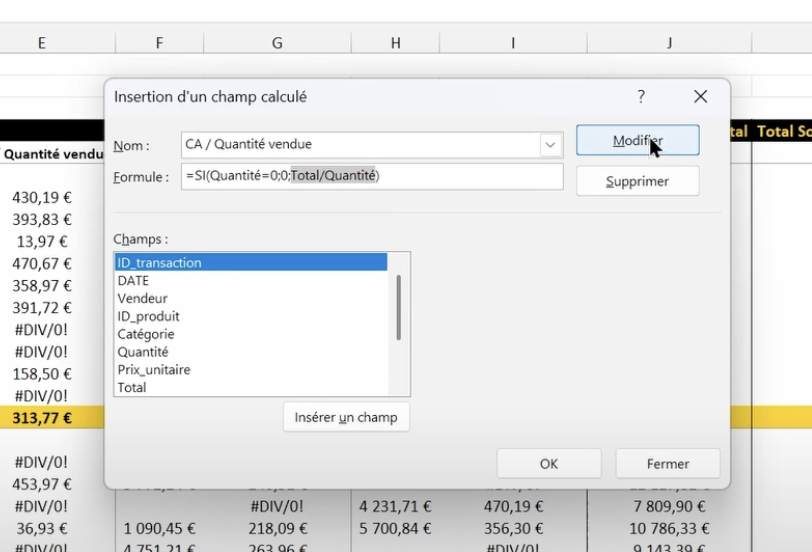This screenshot has width=812, height=552.
Task: Select DATE in the Champs list
Action: [251, 281]
